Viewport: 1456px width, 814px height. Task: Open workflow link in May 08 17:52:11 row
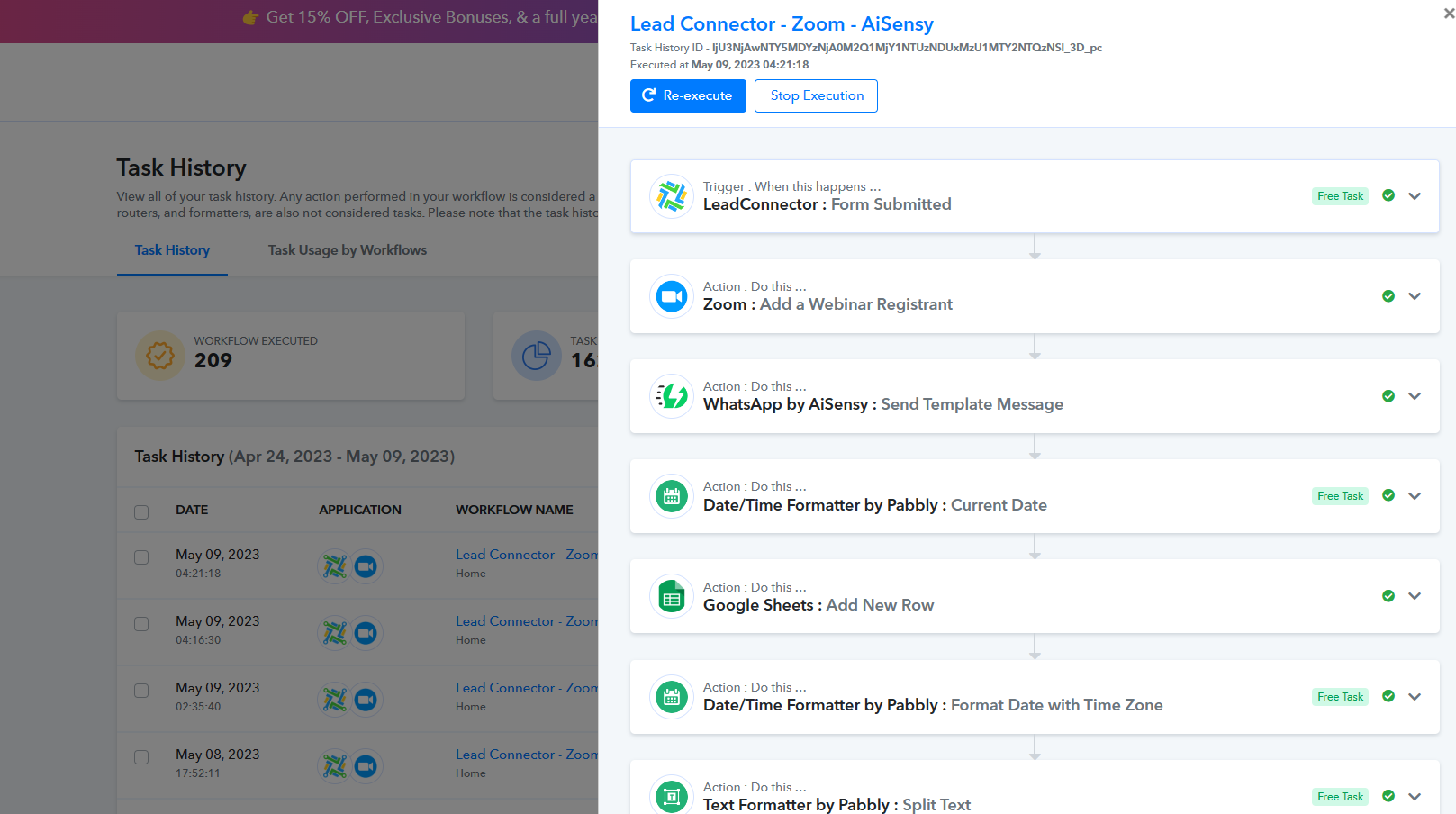click(x=527, y=755)
